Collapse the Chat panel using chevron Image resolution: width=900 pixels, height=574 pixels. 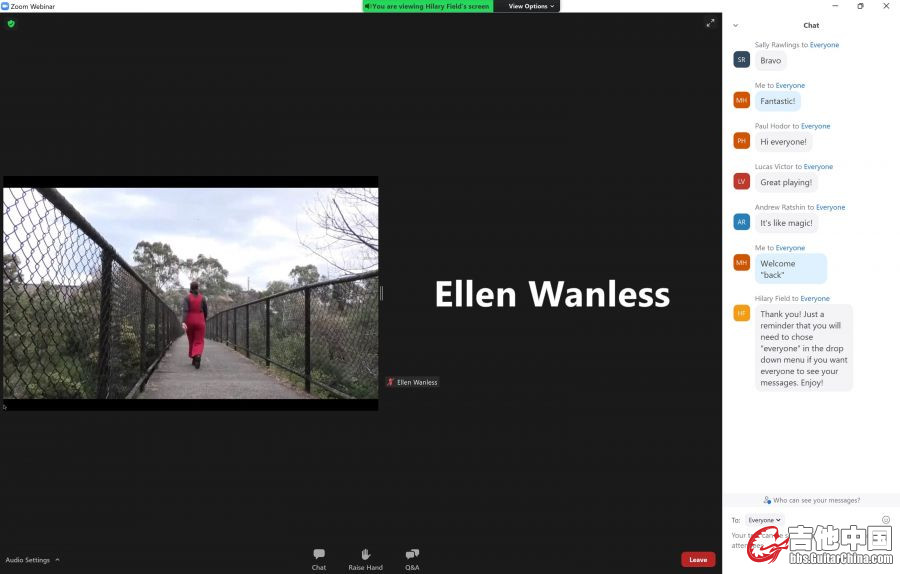tap(736, 25)
